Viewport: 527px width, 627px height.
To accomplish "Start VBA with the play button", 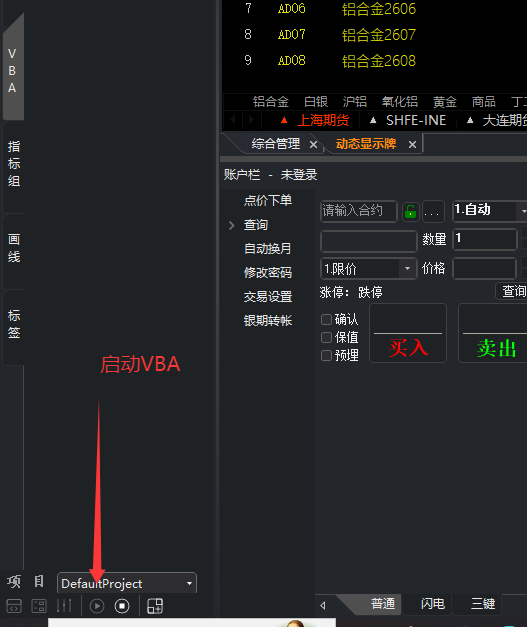I will tap(97, 606).
